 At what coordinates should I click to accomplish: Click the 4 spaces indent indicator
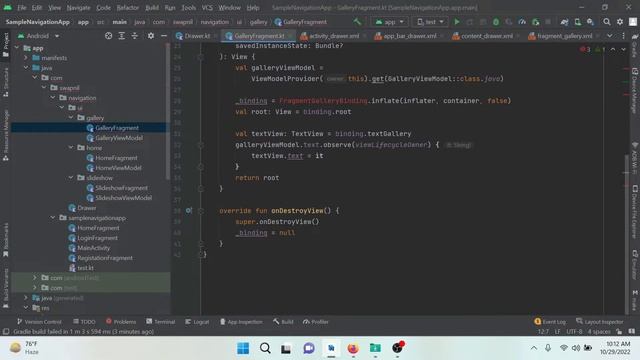[x=599, y=331]
